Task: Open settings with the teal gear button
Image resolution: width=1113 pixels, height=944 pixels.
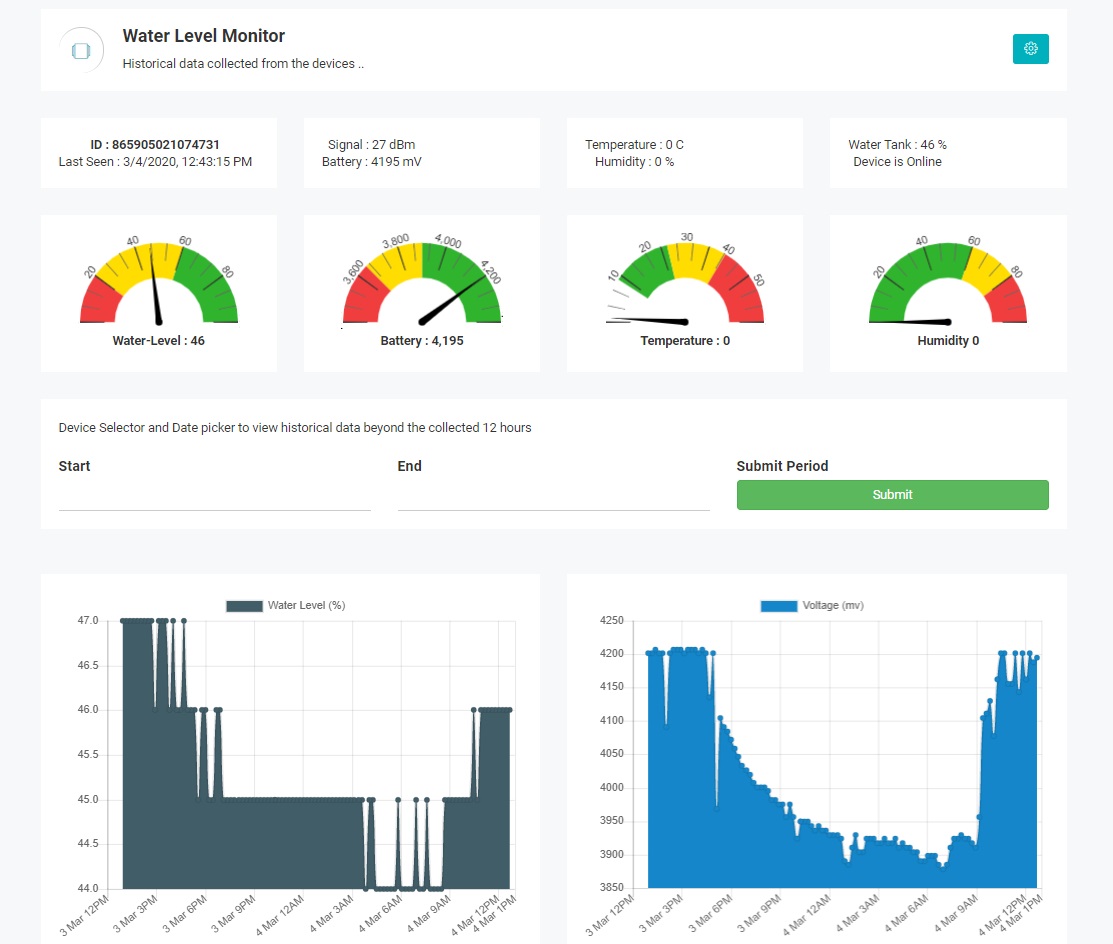Action: coord(1030,49)
